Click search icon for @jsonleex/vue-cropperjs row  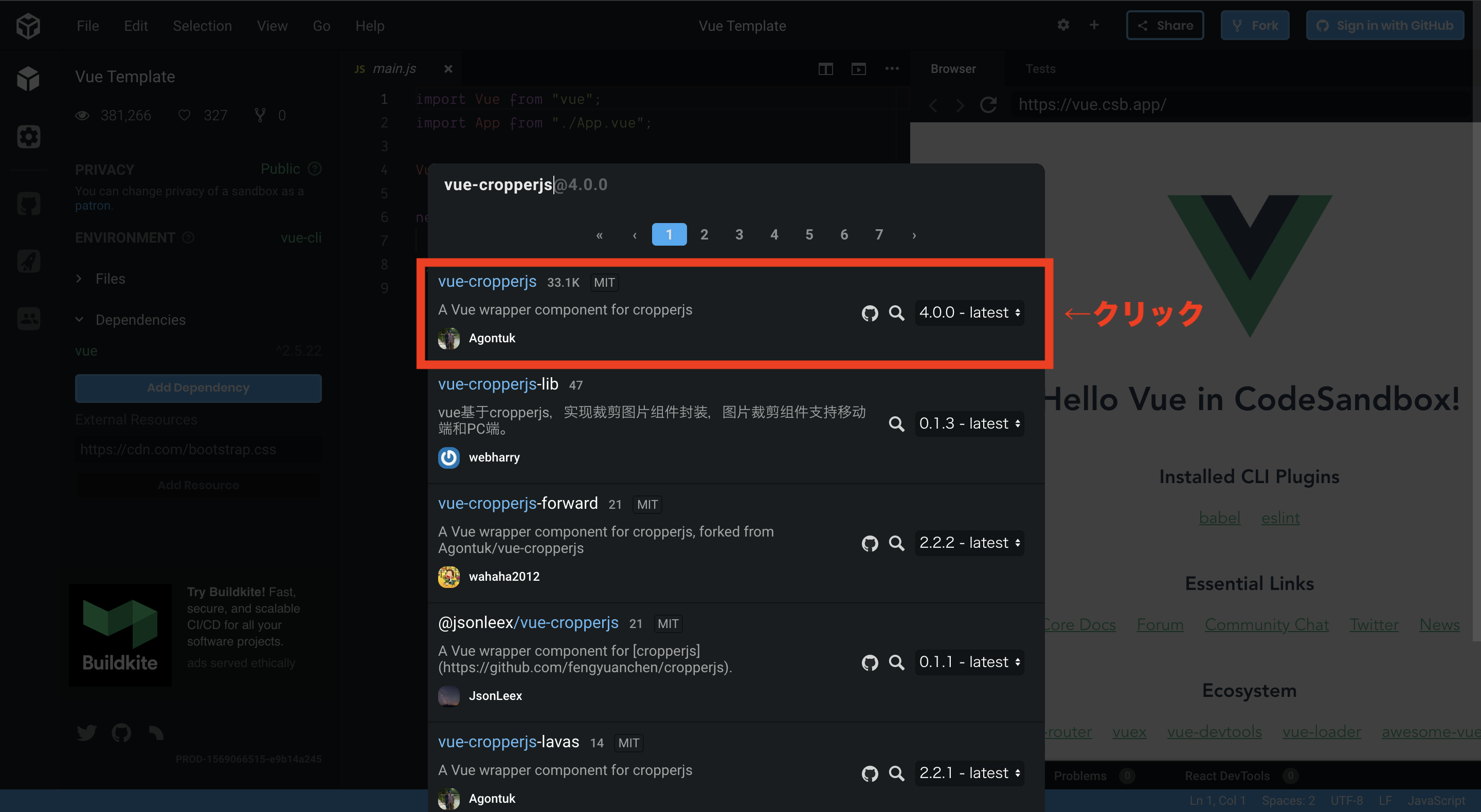pyautogui.click(x=896, y=662)
